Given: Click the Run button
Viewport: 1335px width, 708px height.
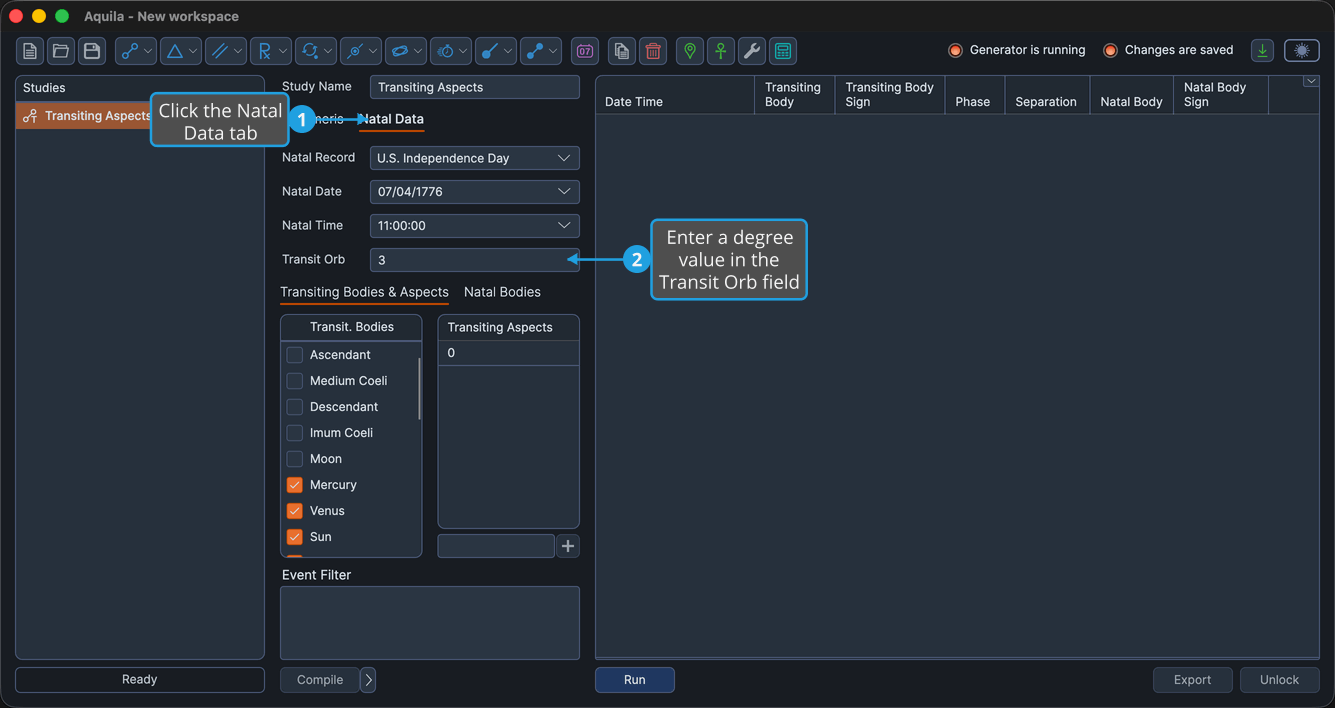Looking at the screenshot, I should point(635,680).
